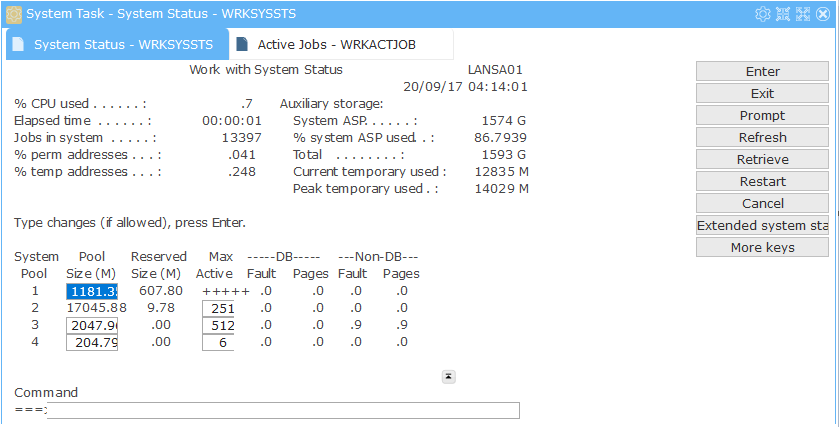Screen dimensions: 839x427
Task: Click the Extended system status button
Action: [762, 226]
